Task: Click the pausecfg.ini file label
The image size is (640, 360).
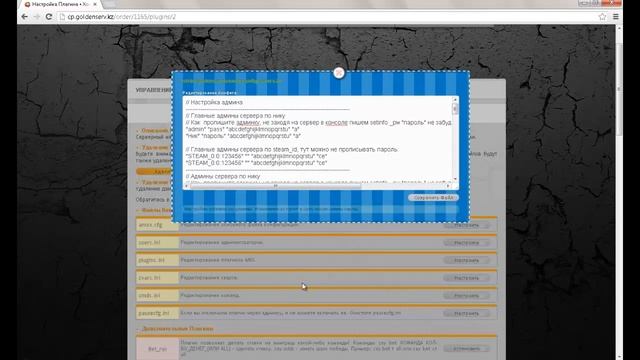Action: (x=153, y=313)
